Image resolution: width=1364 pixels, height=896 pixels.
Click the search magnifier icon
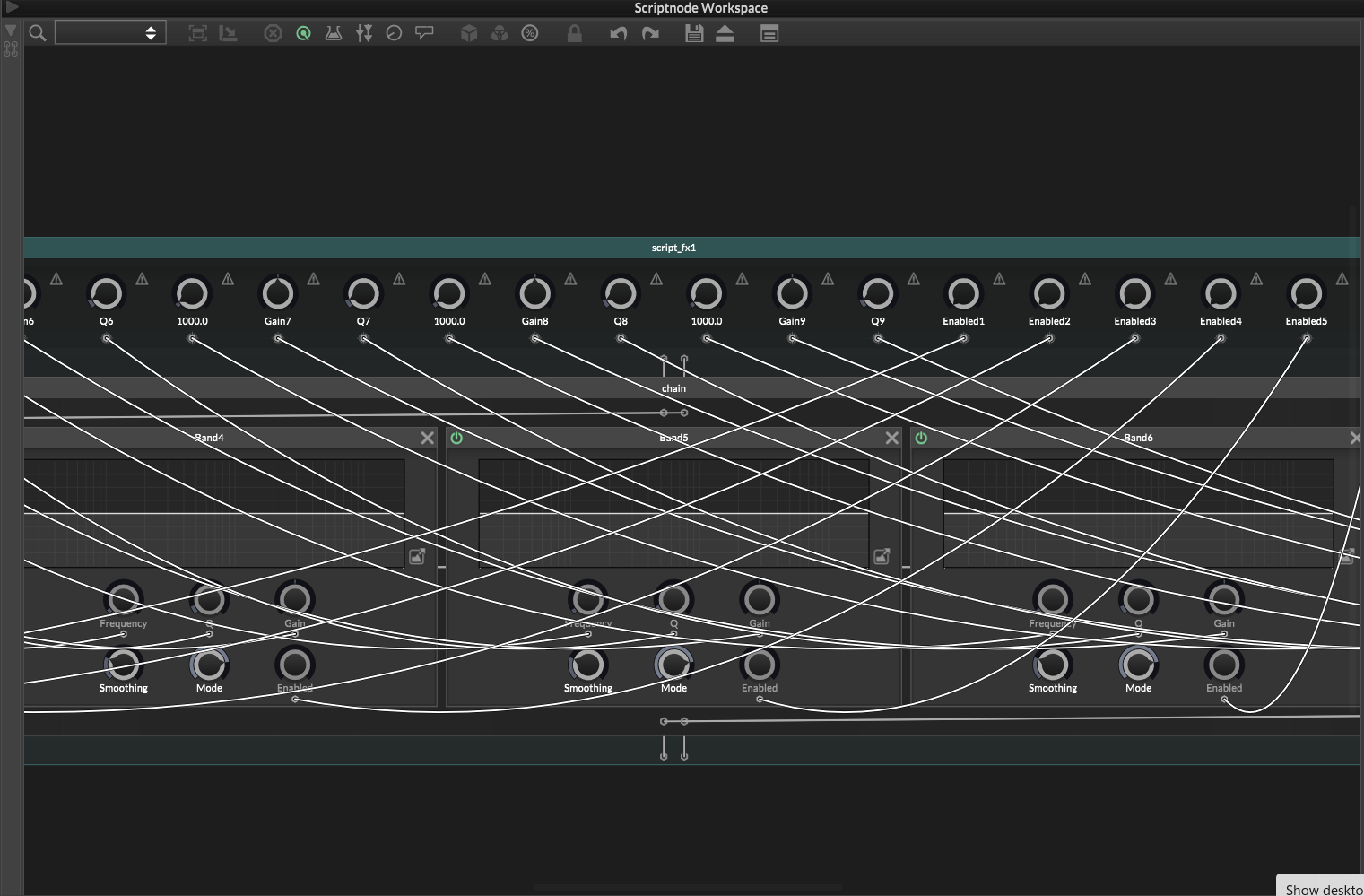38,33
